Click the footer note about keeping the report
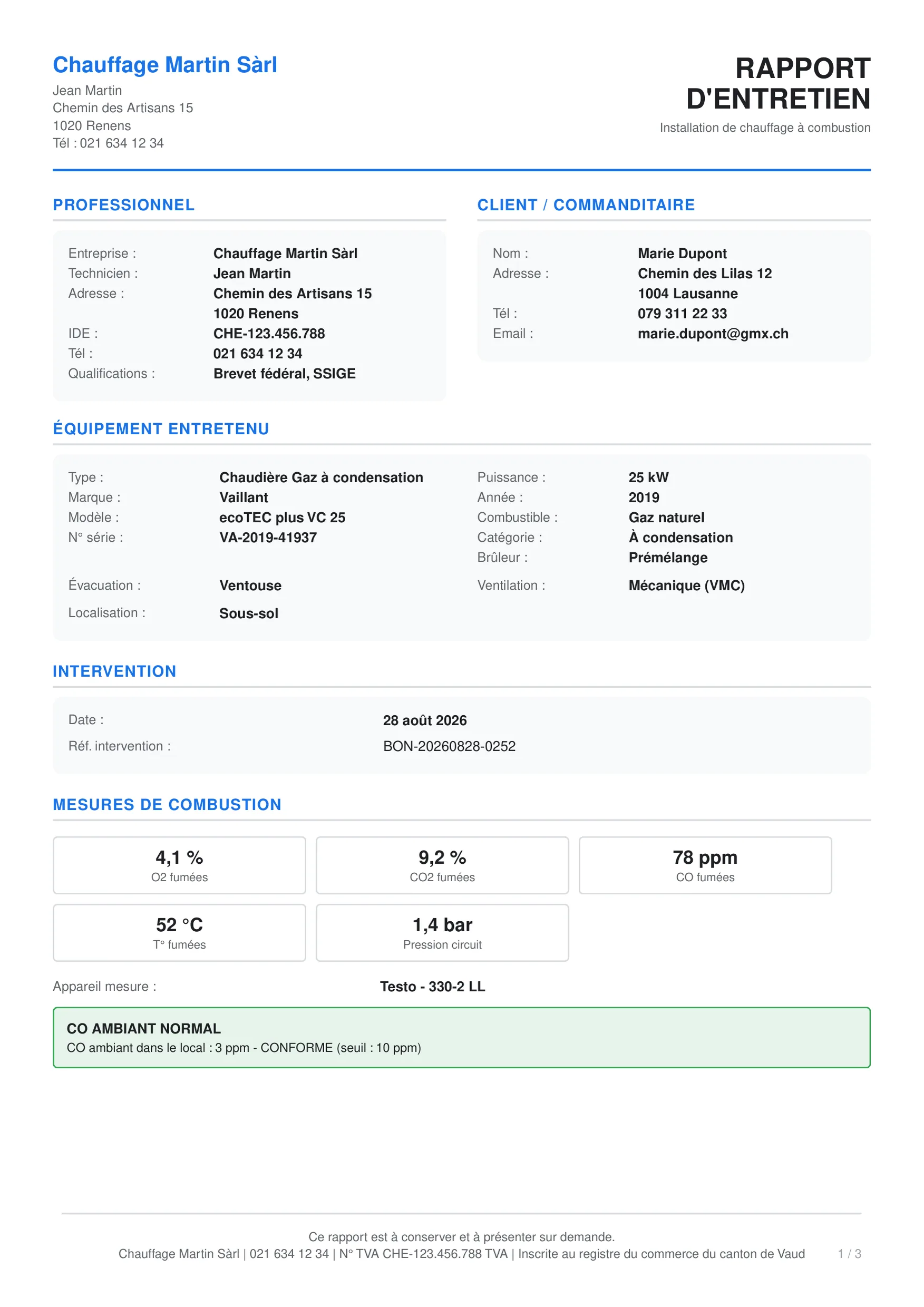Image resolution: width=924 pixels, height=1307 pixels. click(462, 1237)
